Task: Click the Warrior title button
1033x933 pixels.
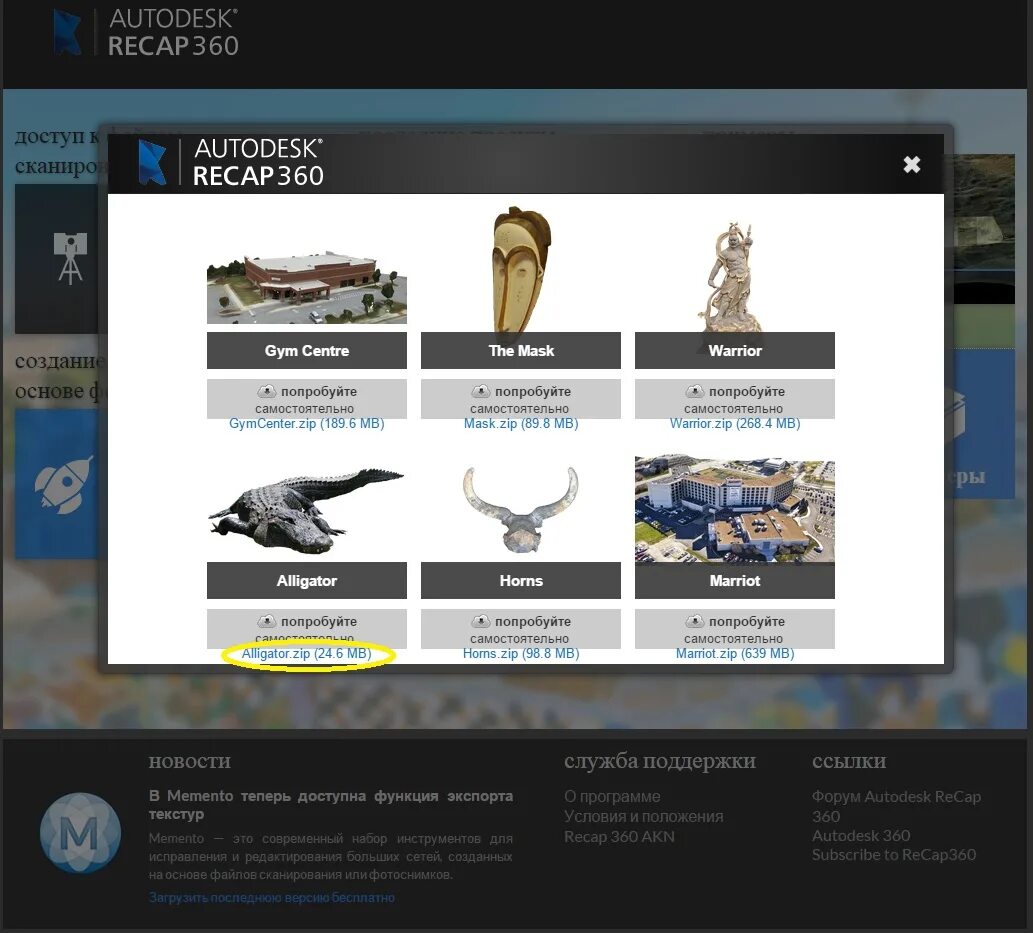Action: click(x=735, y=351)
